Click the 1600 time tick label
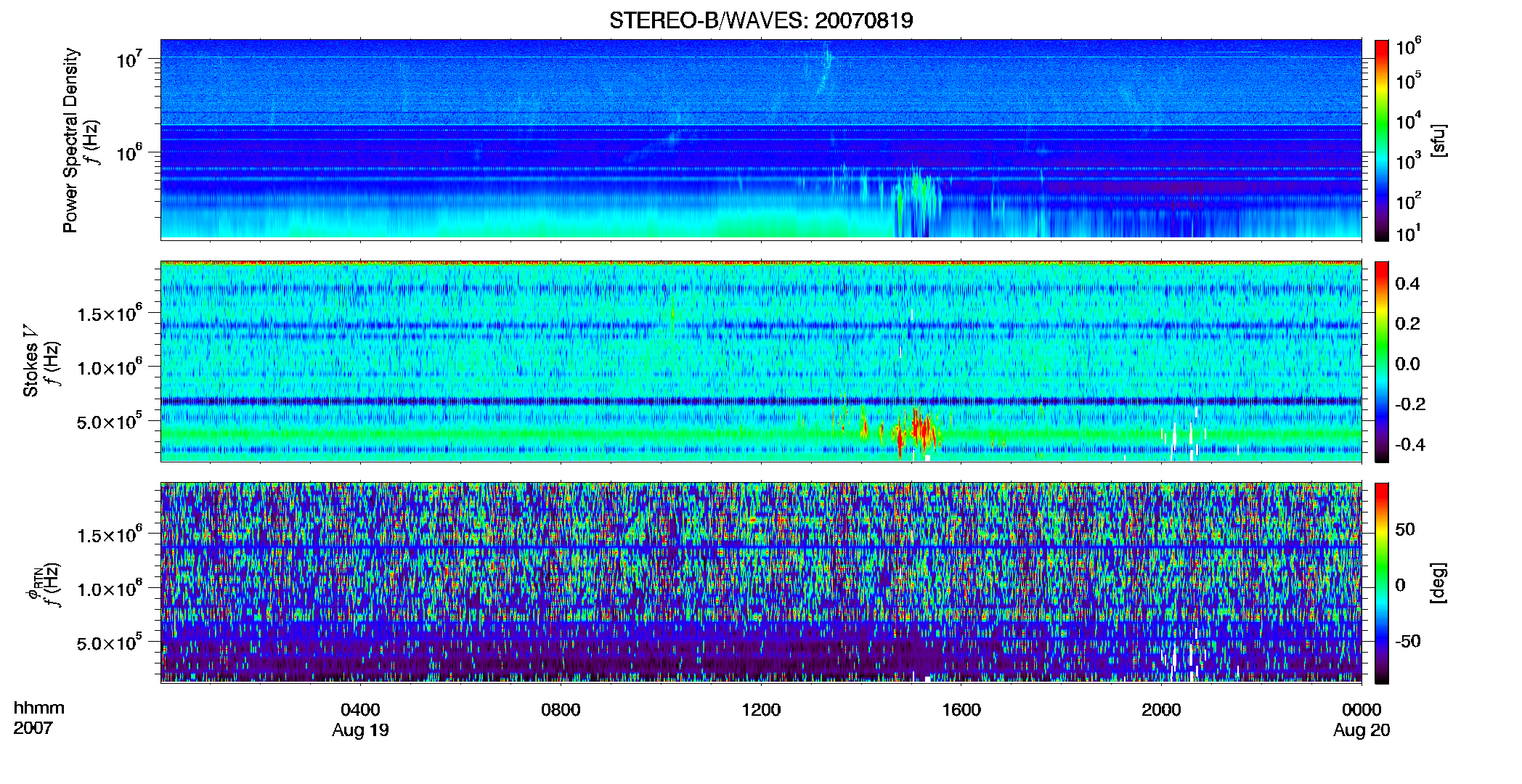Viewport: 1522px width, 784px height. pos(961,709)
